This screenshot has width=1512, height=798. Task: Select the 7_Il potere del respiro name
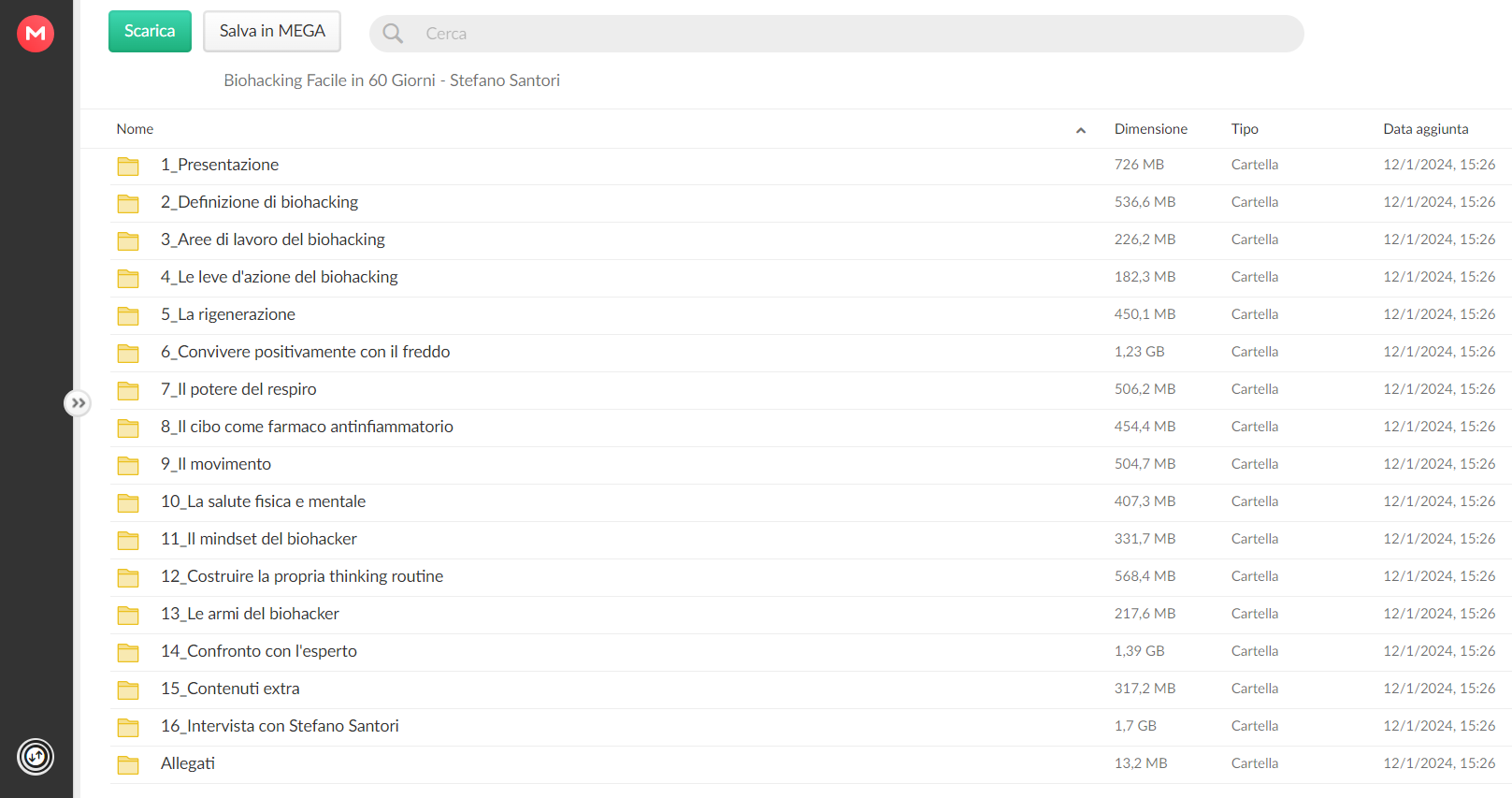pyautogui.click(x=238, y=389)
